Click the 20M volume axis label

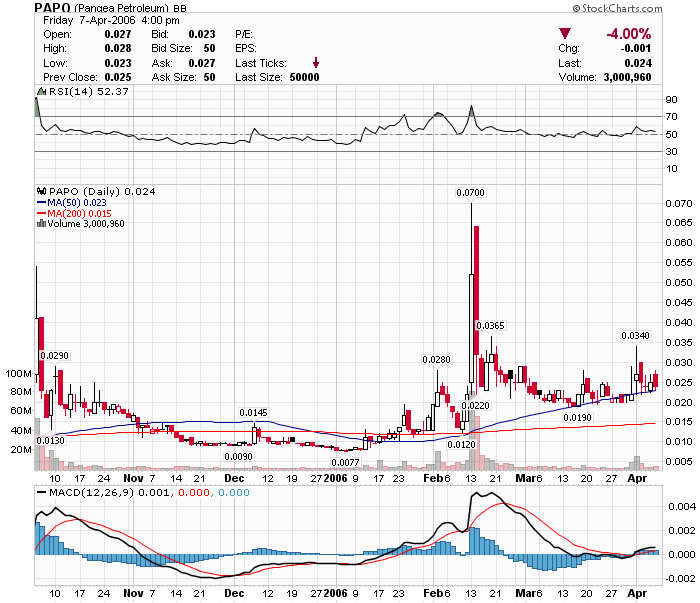[21, 449]
